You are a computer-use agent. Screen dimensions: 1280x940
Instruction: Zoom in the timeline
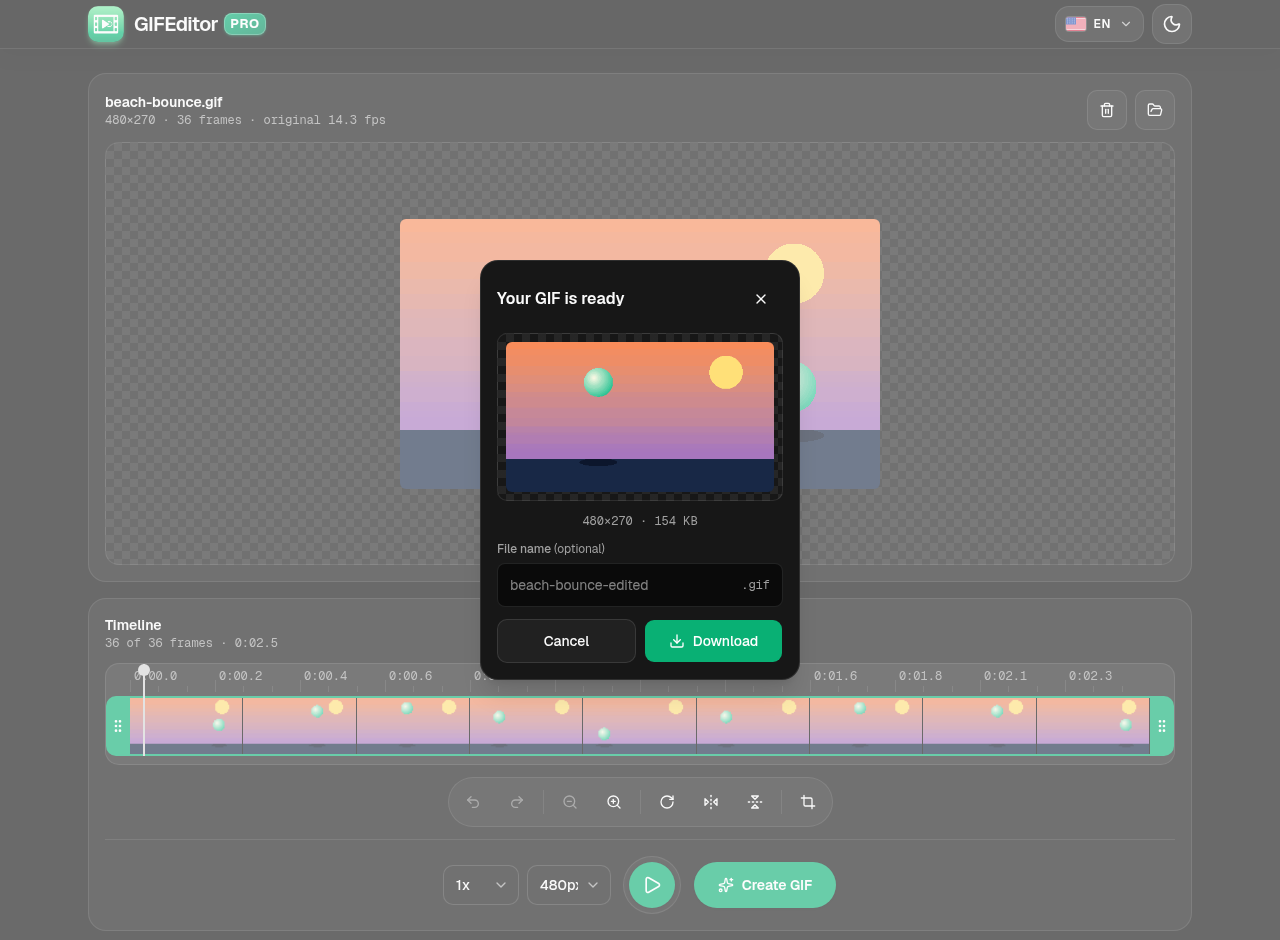(614, 802)
